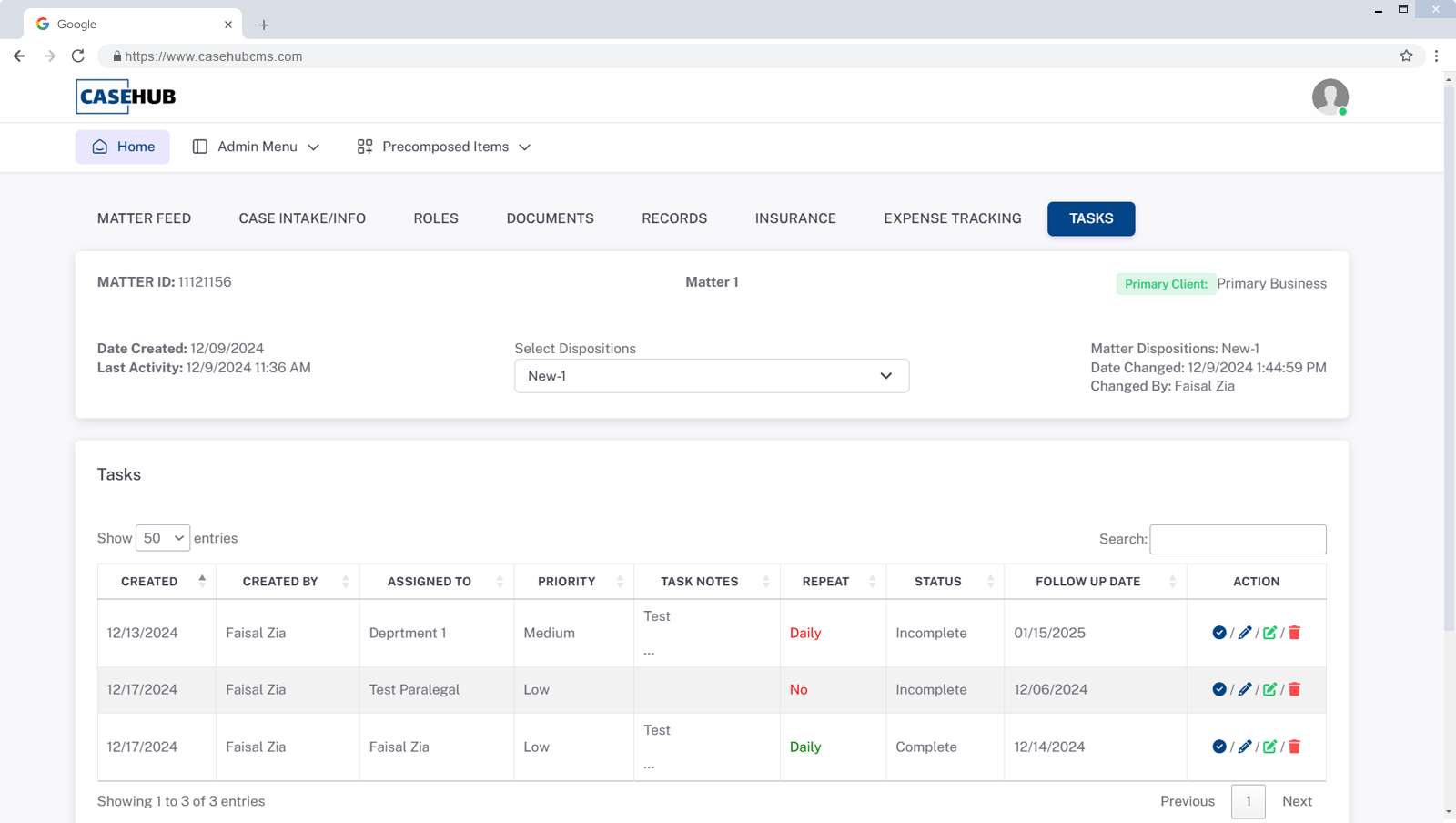Viewport: 1456px width, 823px height.
Task: Open the green edit-note icon on completed task
Action: click(x=1270, y=747)
